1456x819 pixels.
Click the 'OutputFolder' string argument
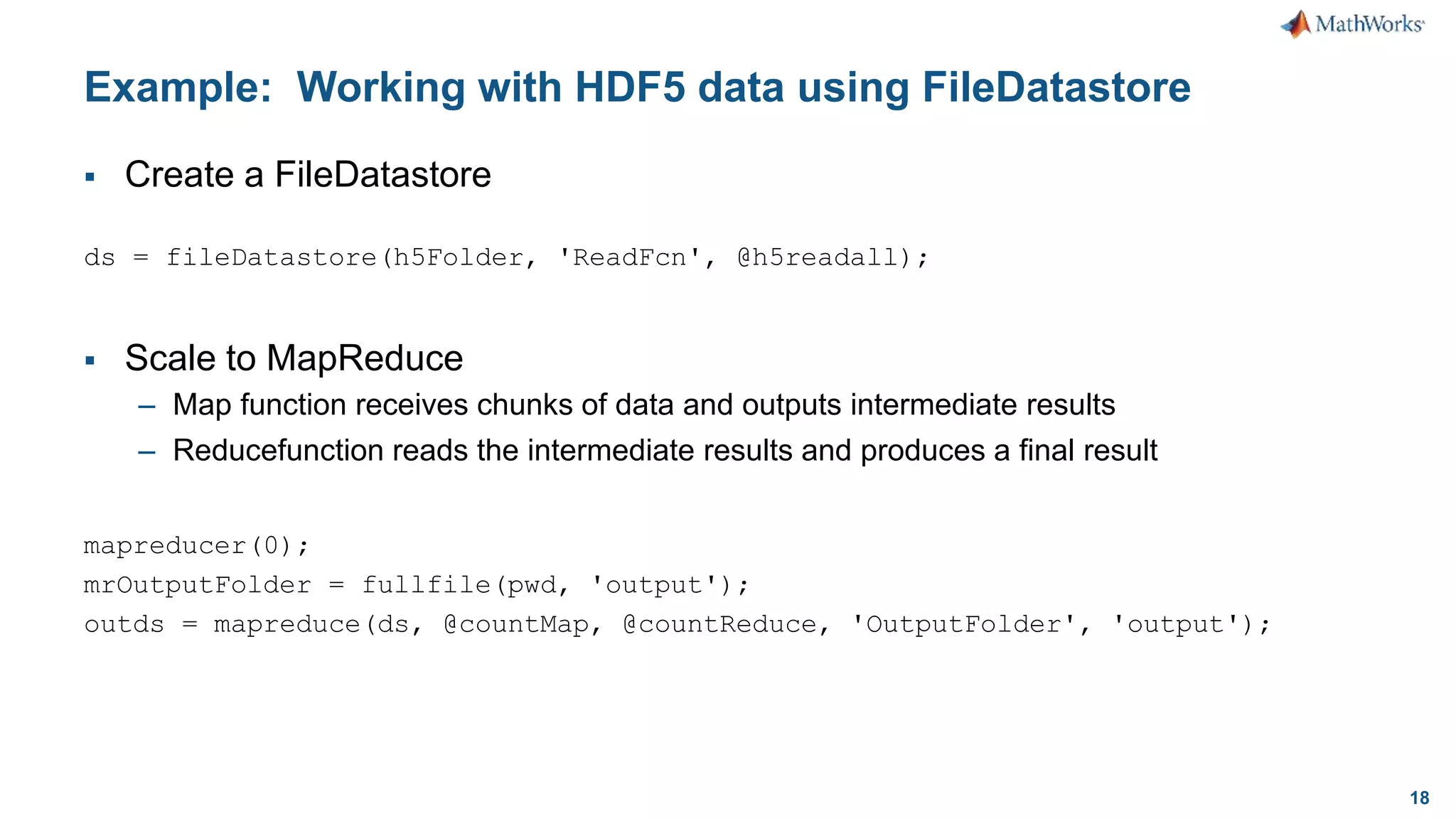coord(963,624)
